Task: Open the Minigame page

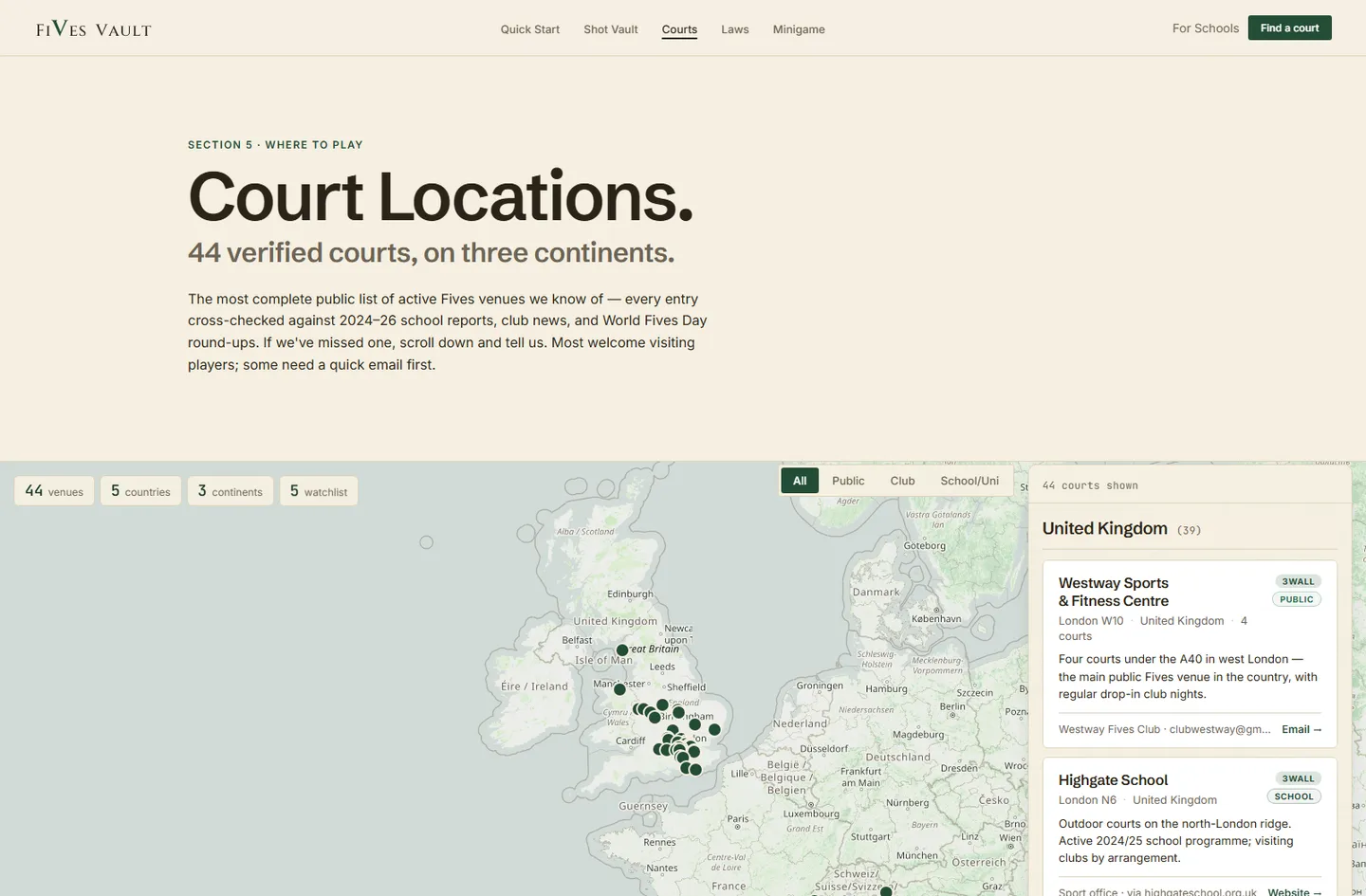Action: pos(799,29)
